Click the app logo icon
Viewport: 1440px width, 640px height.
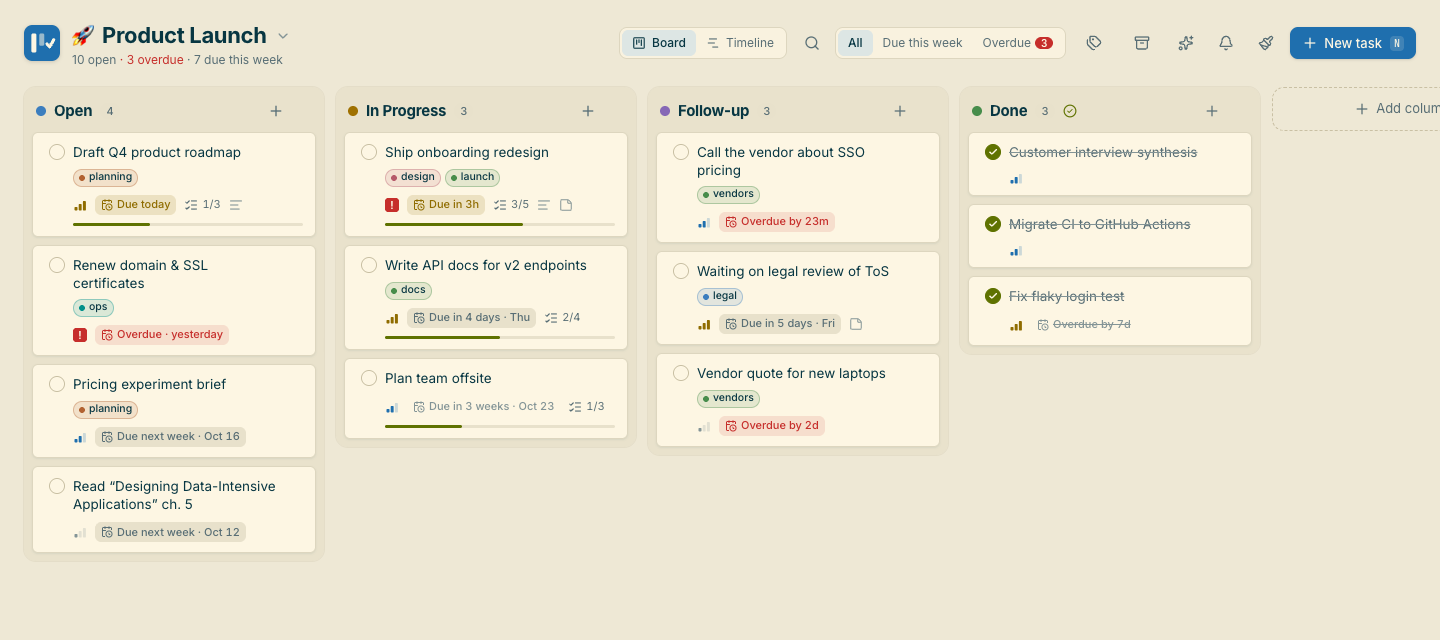point(42,43)
